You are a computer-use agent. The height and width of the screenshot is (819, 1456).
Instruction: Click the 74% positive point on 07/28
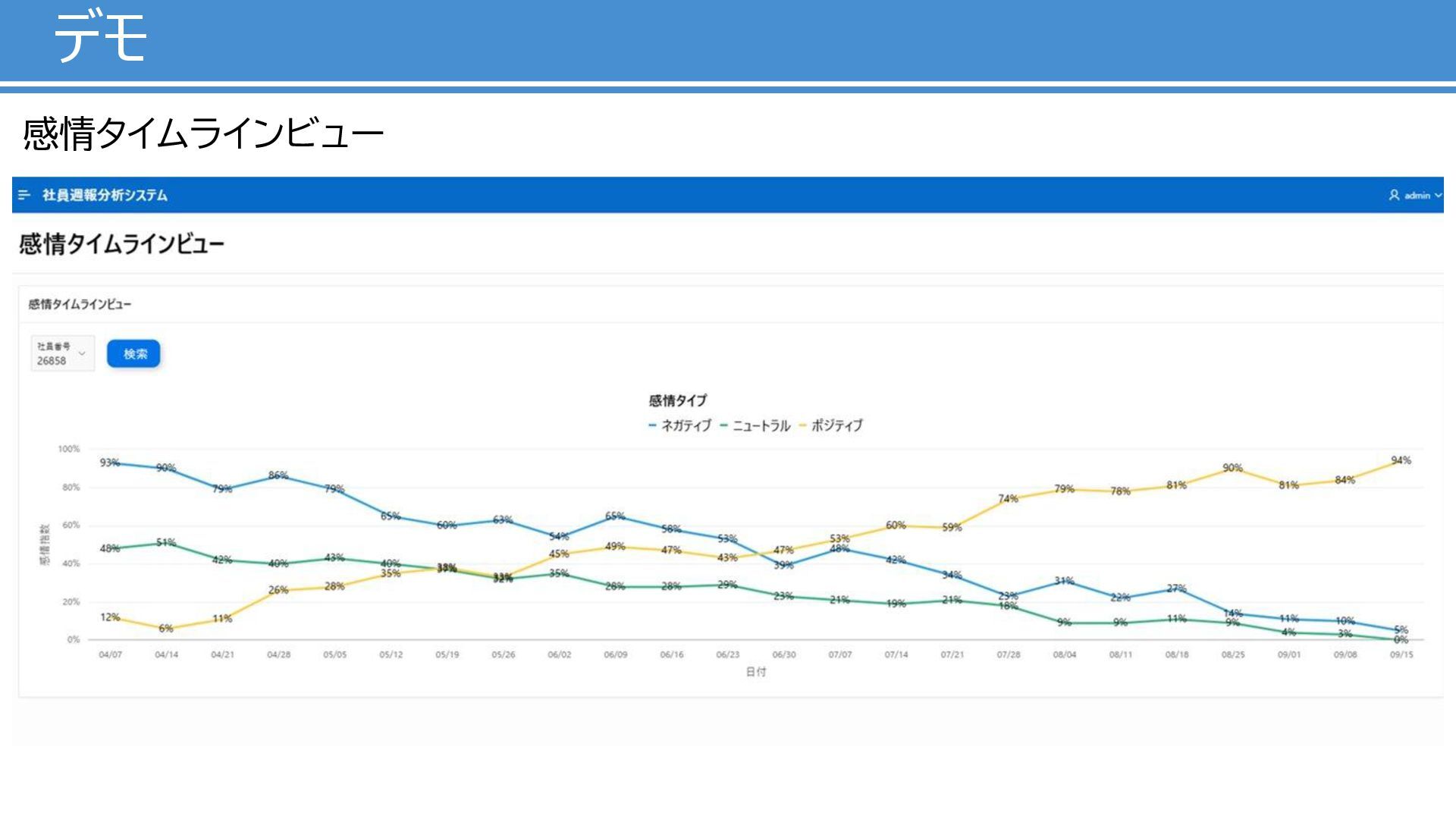coord(1009,499)
